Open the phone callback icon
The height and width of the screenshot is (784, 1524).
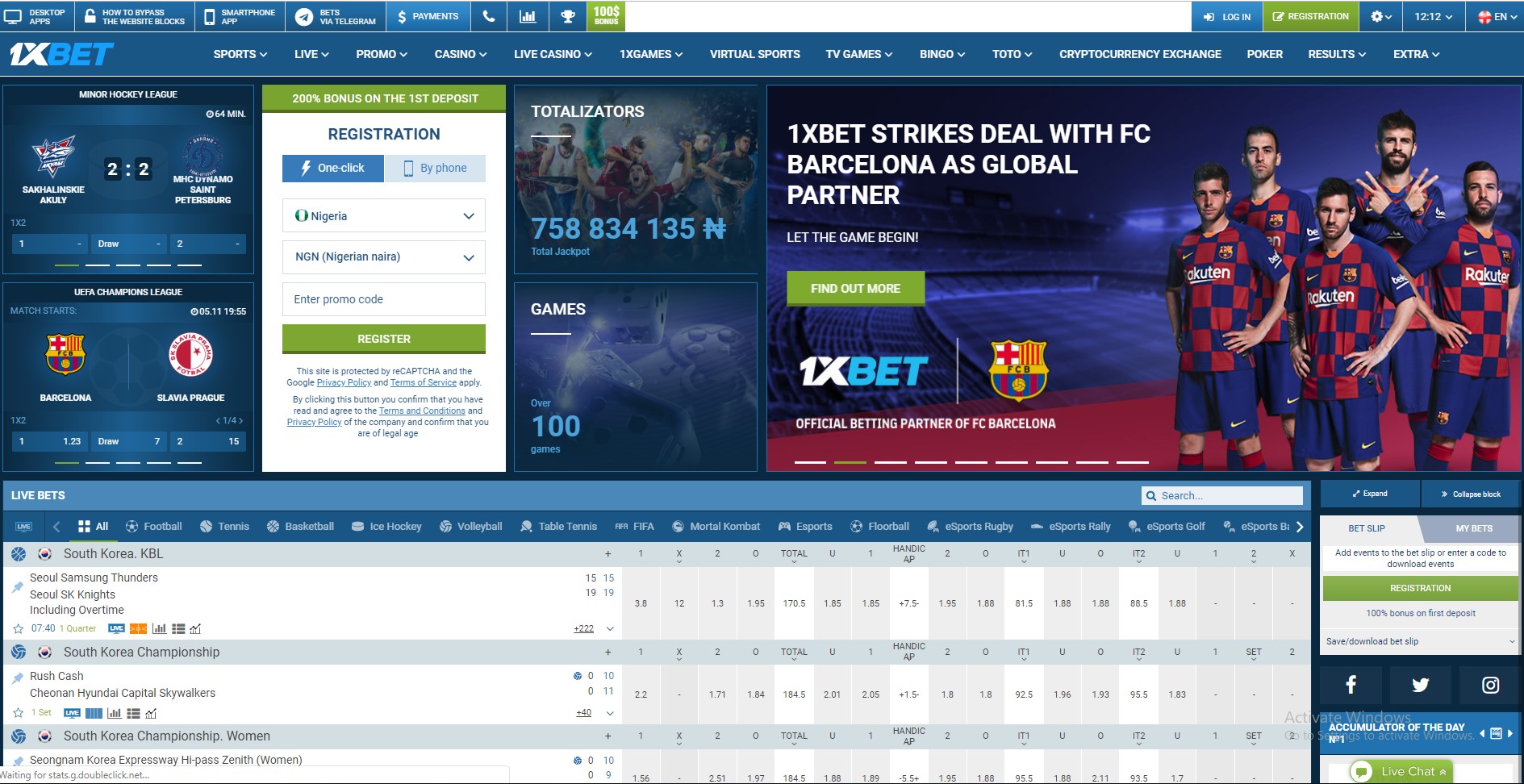pyautogui.click(x=488, y=16)
